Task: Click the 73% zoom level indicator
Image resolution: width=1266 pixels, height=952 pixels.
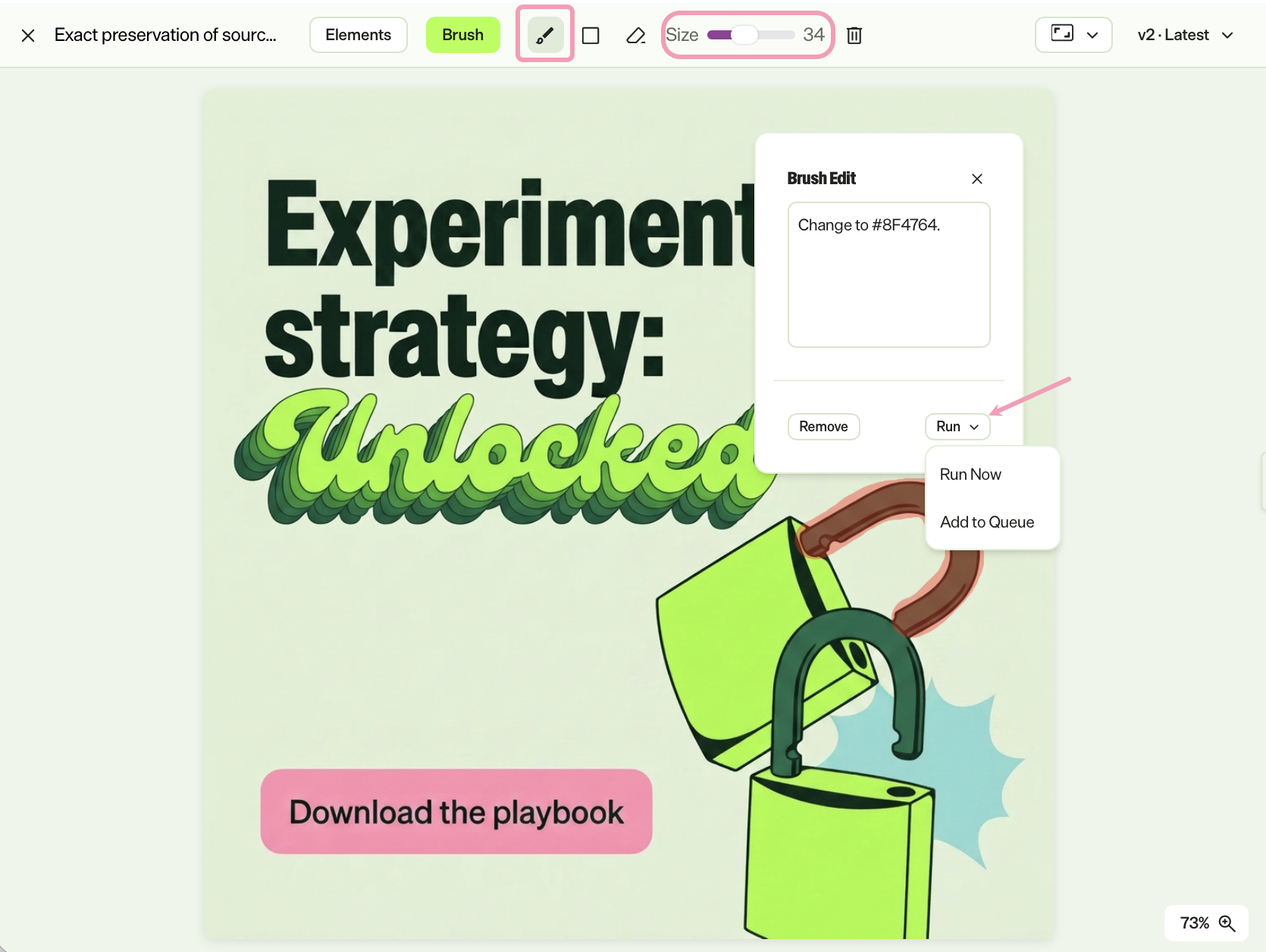Action: point(1195,923)
